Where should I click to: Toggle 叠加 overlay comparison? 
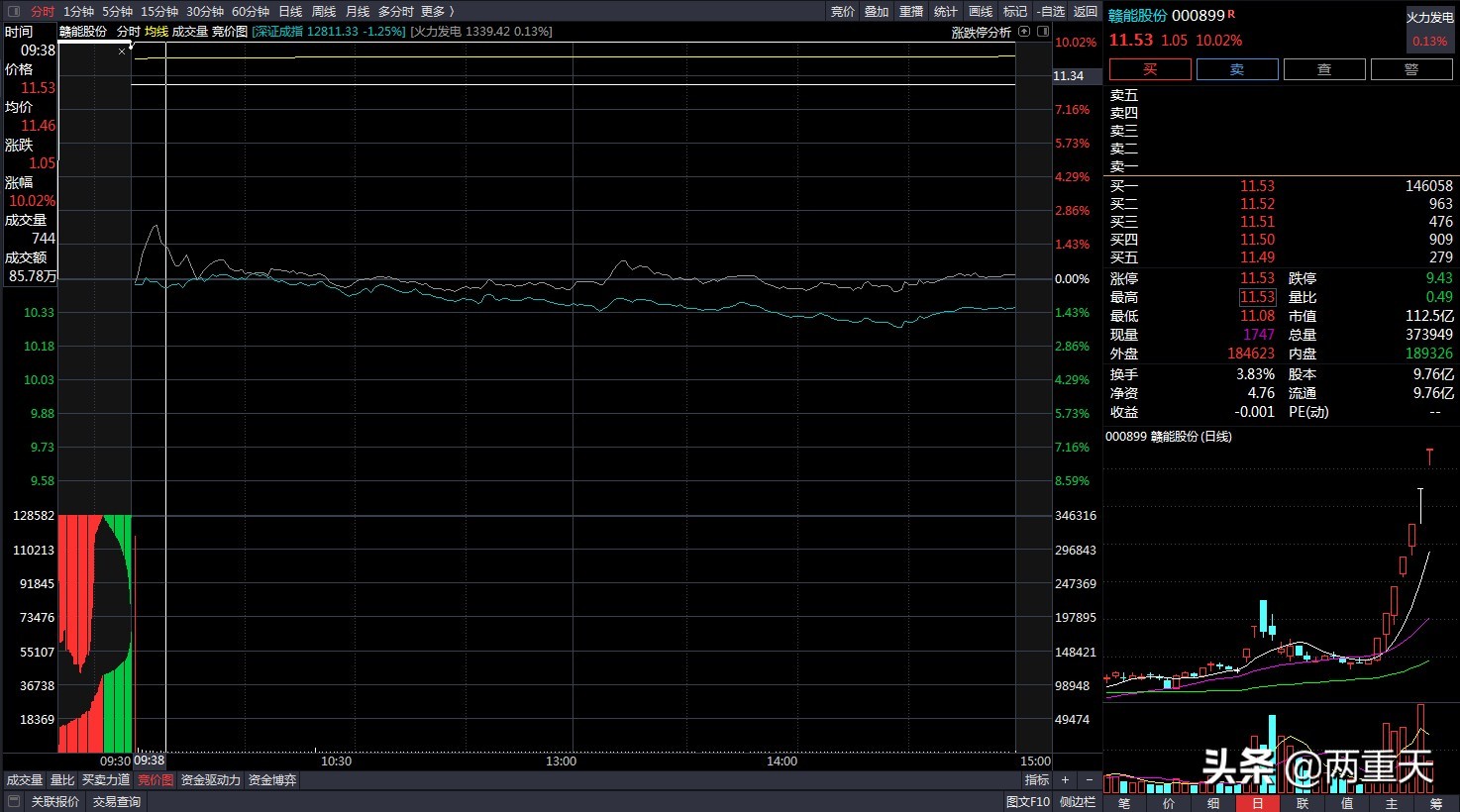[877, 11]
